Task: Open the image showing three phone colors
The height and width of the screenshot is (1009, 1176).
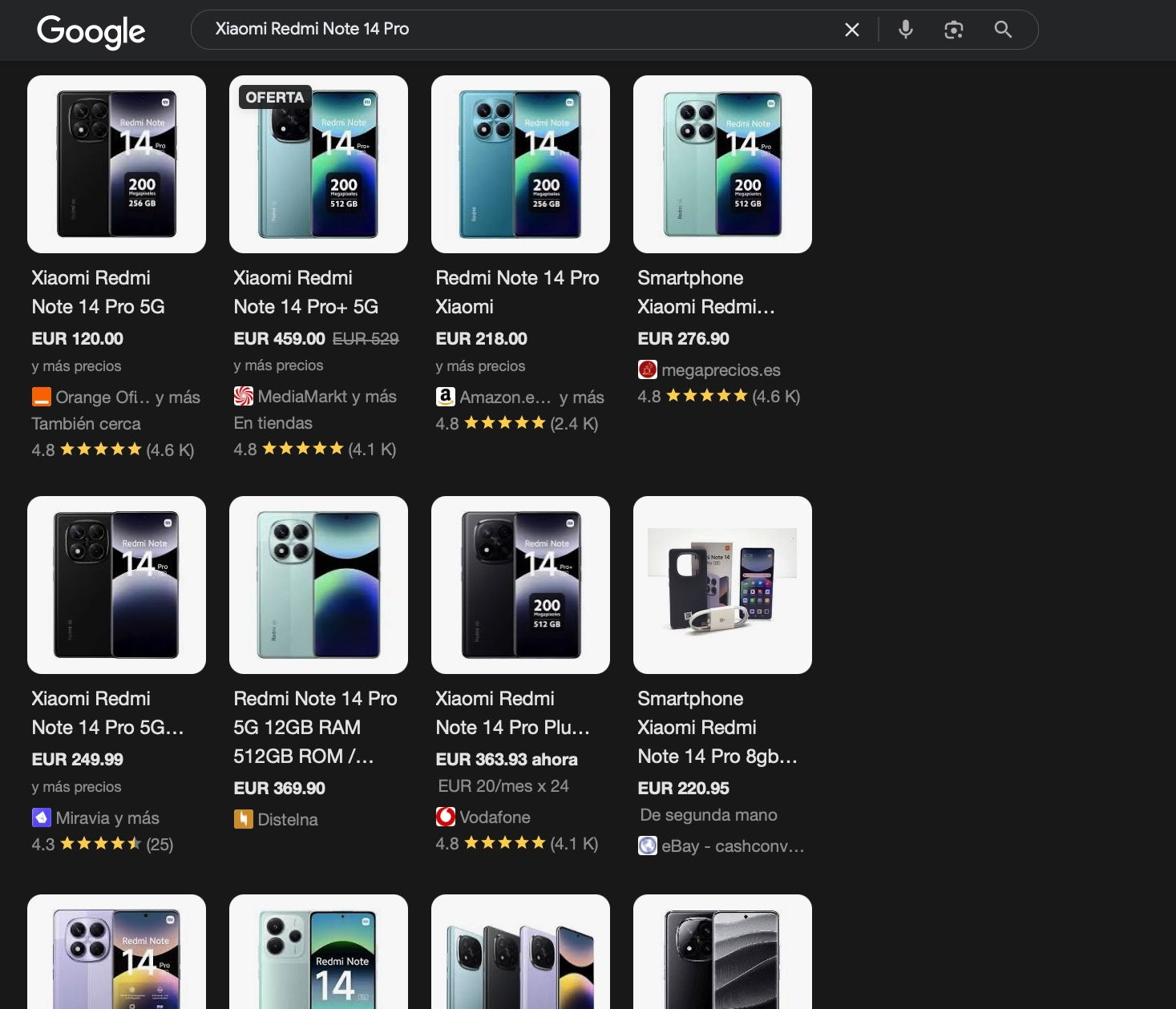Action: click(520, 952)
